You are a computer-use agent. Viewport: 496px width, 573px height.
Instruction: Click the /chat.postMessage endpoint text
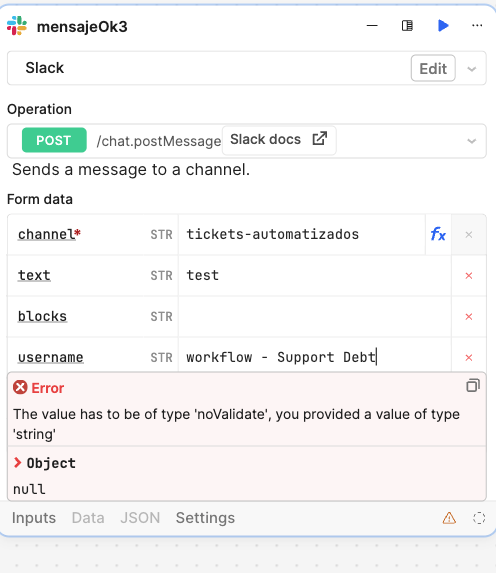point(159,141)
